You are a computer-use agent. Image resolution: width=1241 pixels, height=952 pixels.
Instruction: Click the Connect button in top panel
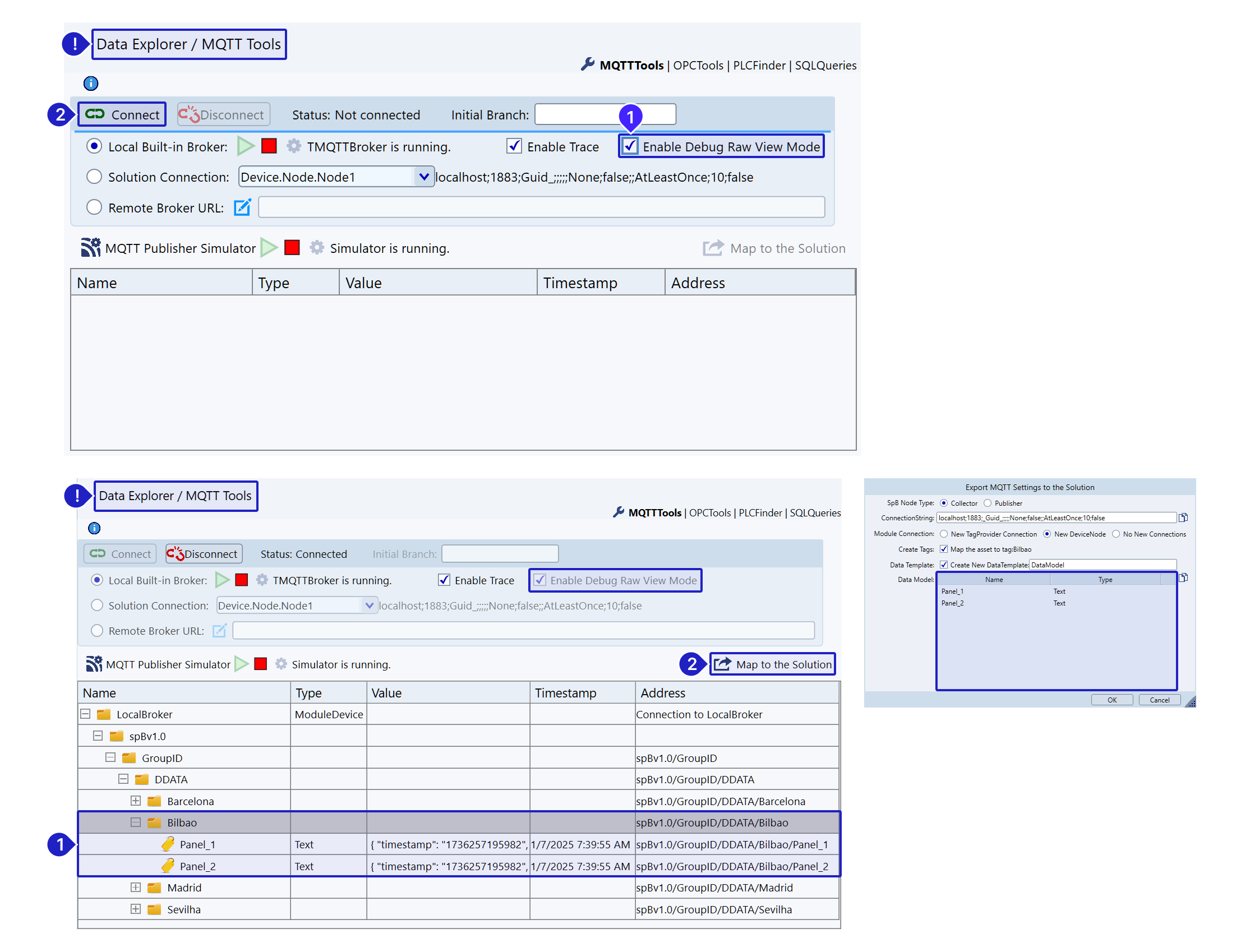122,114
